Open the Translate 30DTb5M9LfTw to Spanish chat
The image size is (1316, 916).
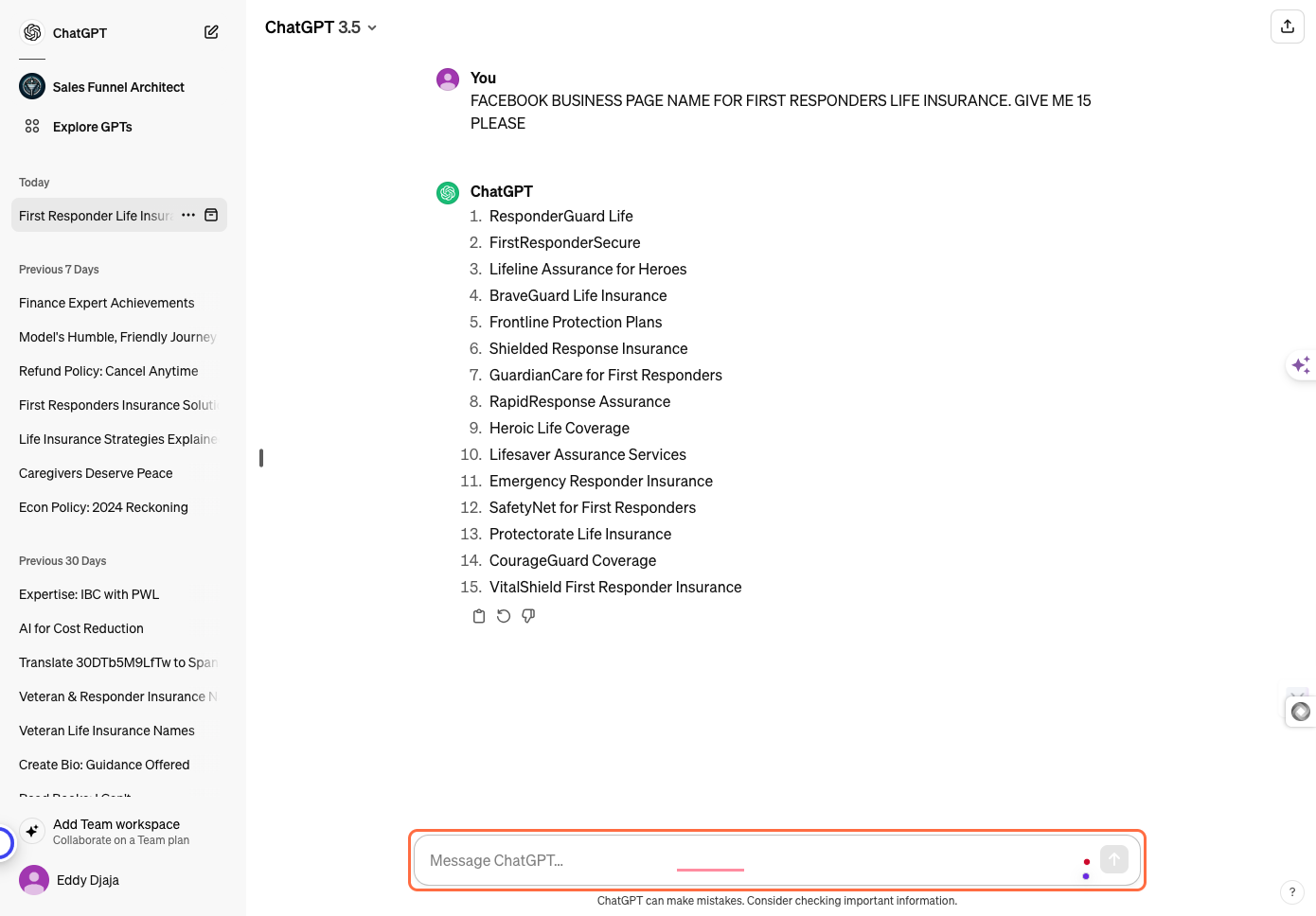[x=117, y=662]
